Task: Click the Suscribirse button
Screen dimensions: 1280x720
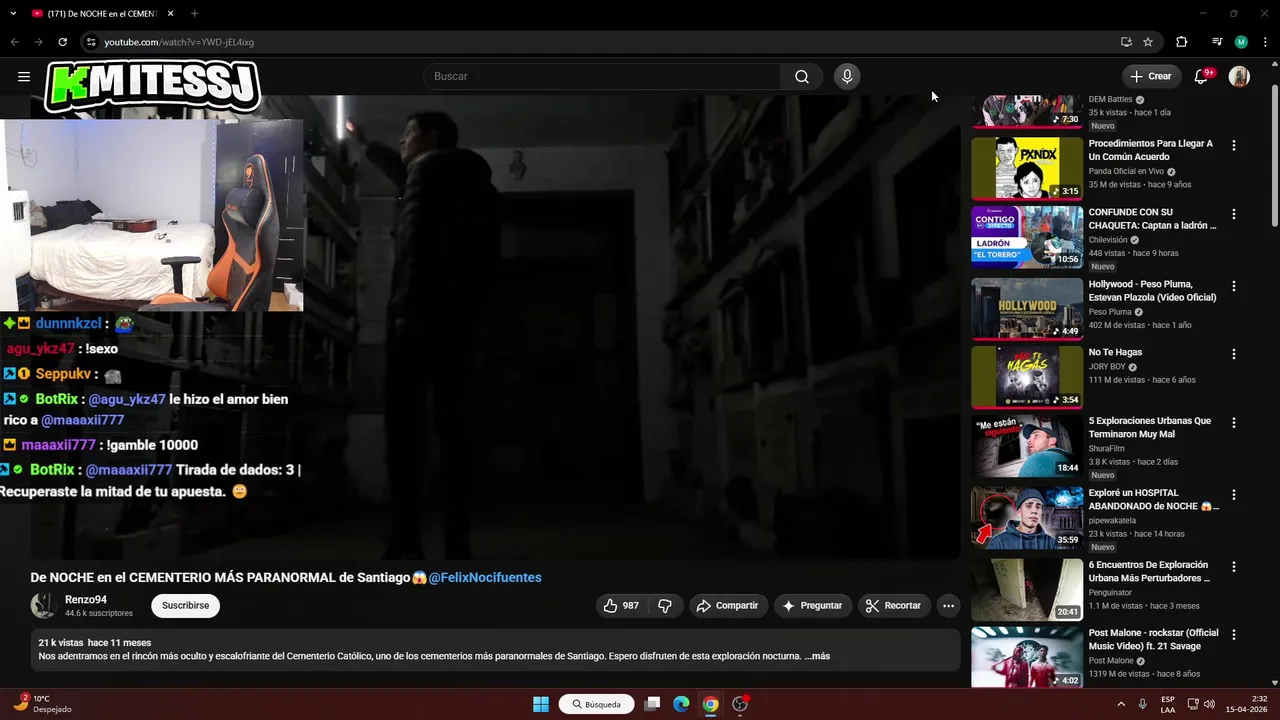Action: tap(185, 605)
